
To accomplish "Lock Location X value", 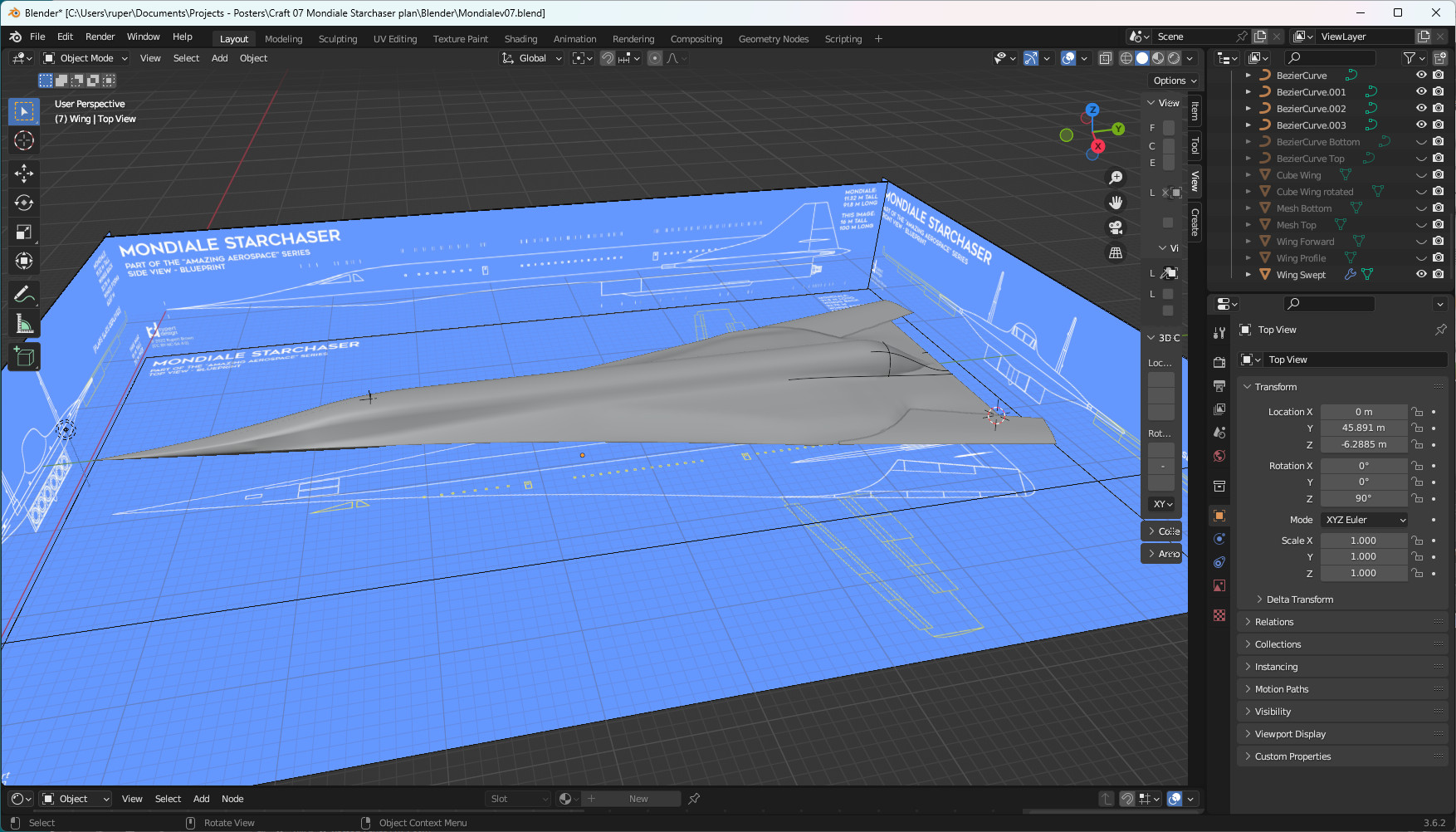I will point(1417,412).
